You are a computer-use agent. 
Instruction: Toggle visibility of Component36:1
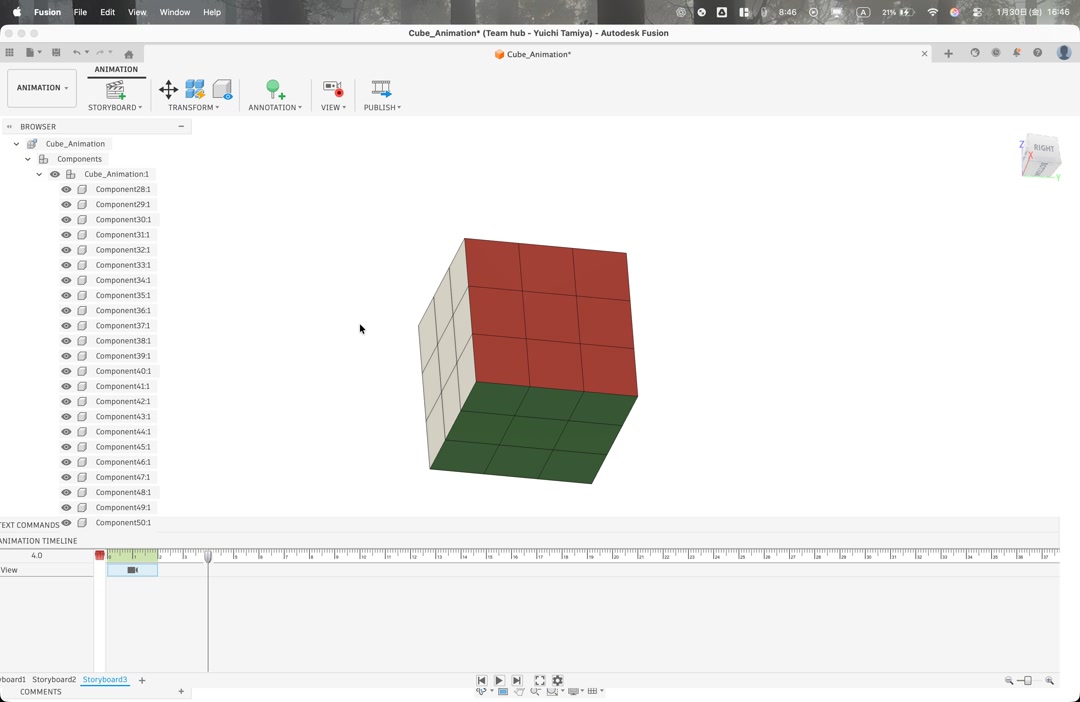click(x=66, y=311)
